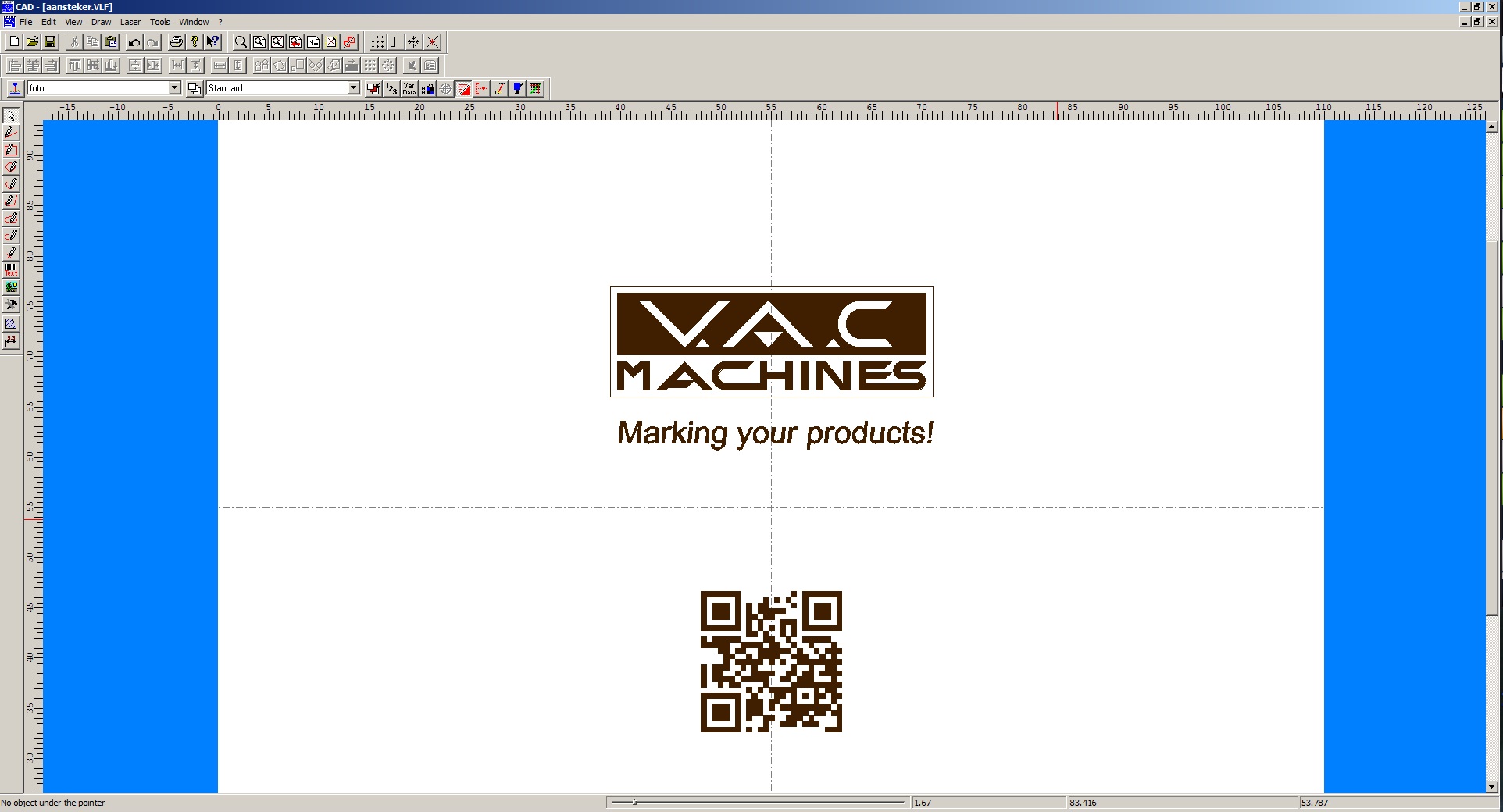
Task: Click the 53.787 coordinate value in status bar
Action: click(1315, 803)
